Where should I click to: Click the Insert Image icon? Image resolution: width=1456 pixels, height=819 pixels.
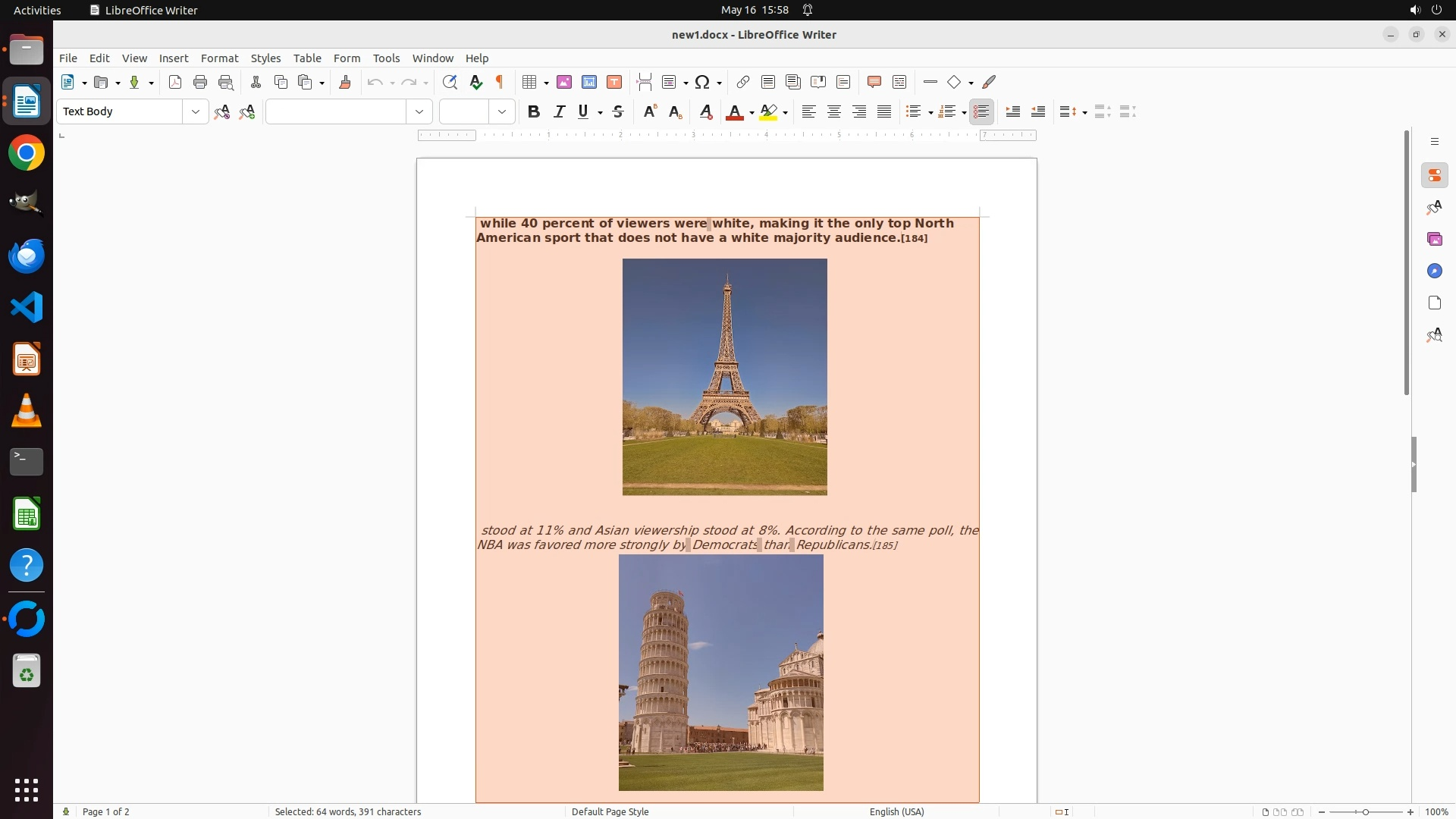(x=564, y=83)
